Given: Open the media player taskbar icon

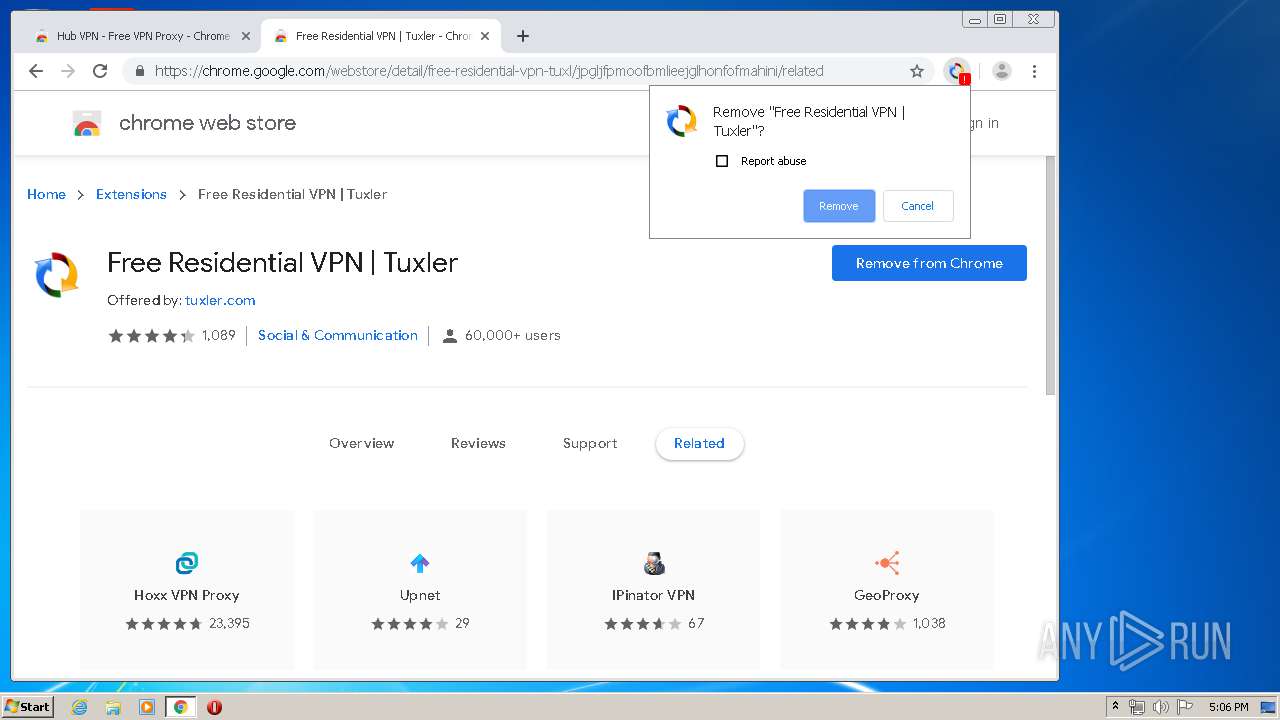Looking at the screenshot, I should point(147,707).
